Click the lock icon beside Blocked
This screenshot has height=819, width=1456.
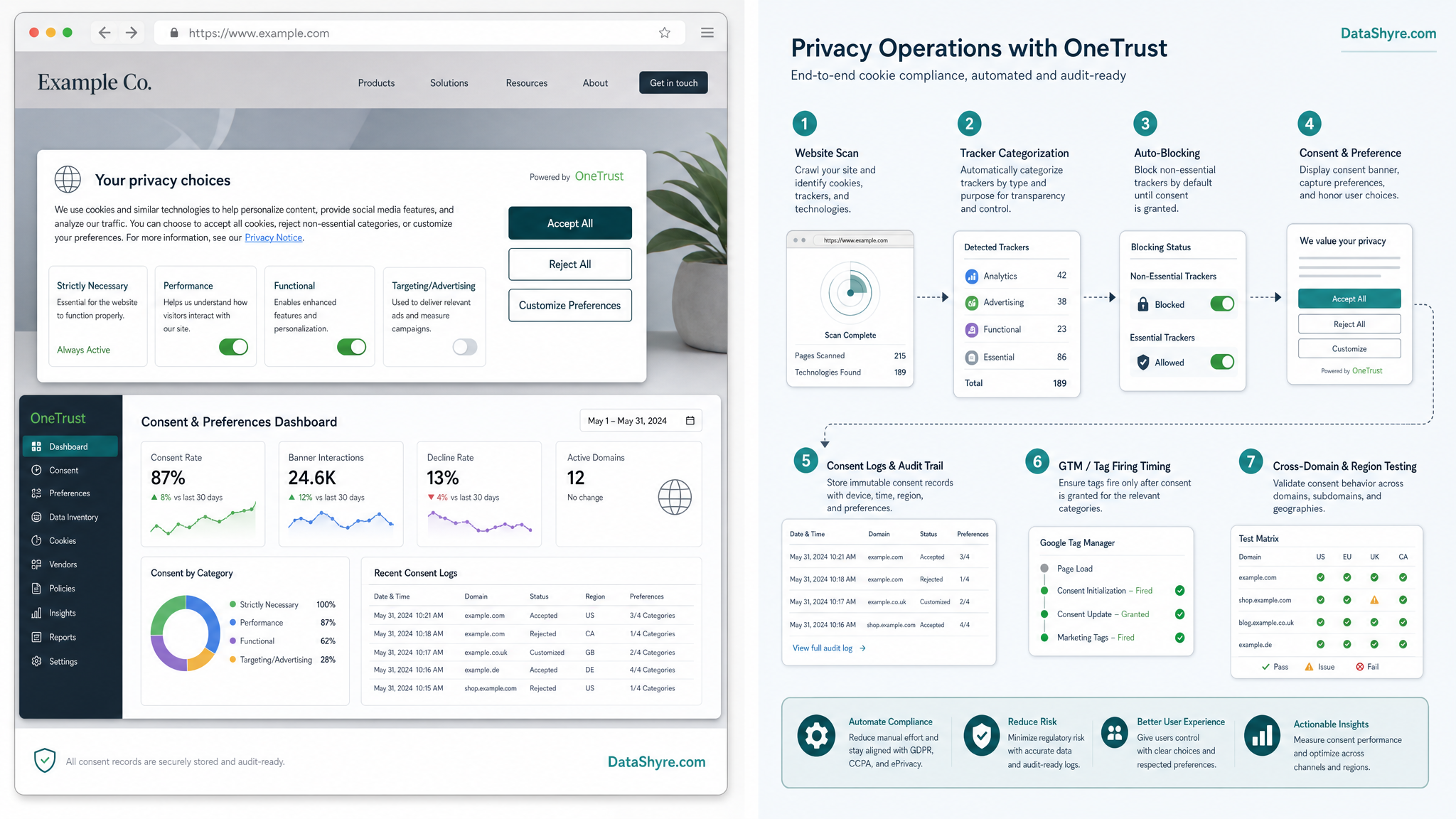[x=1143, y=304]
